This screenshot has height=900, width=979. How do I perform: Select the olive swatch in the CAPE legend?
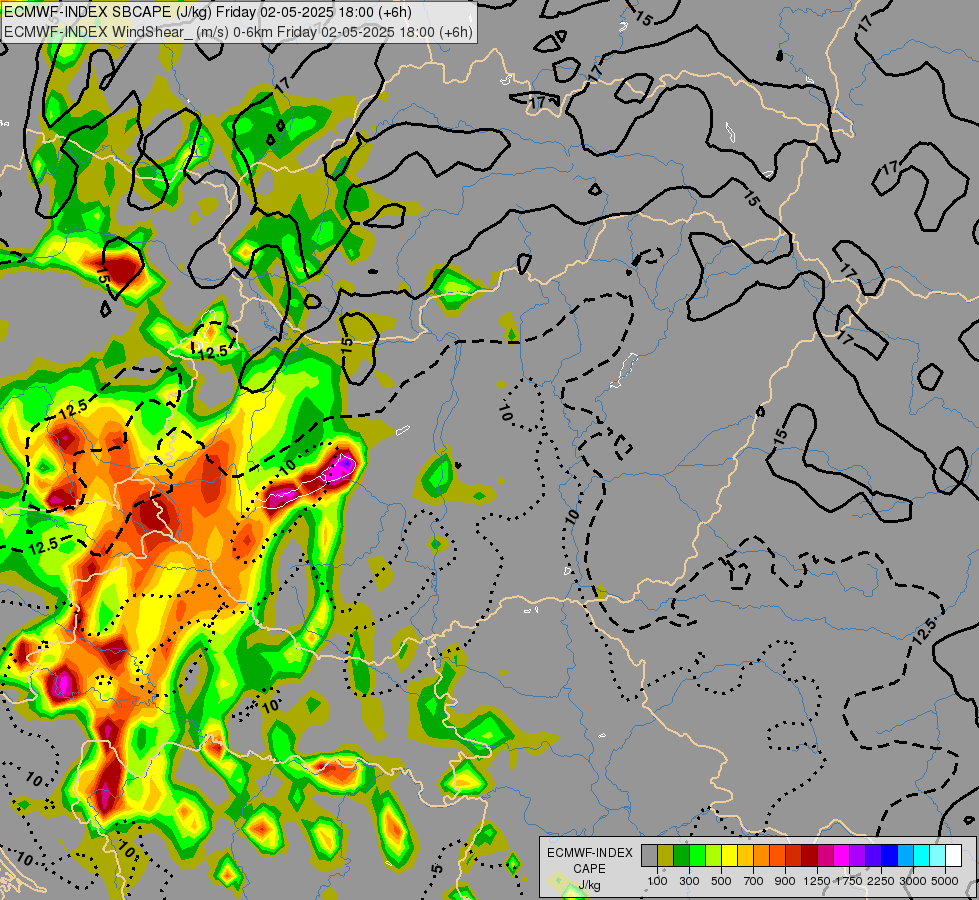tap(665, 855)
